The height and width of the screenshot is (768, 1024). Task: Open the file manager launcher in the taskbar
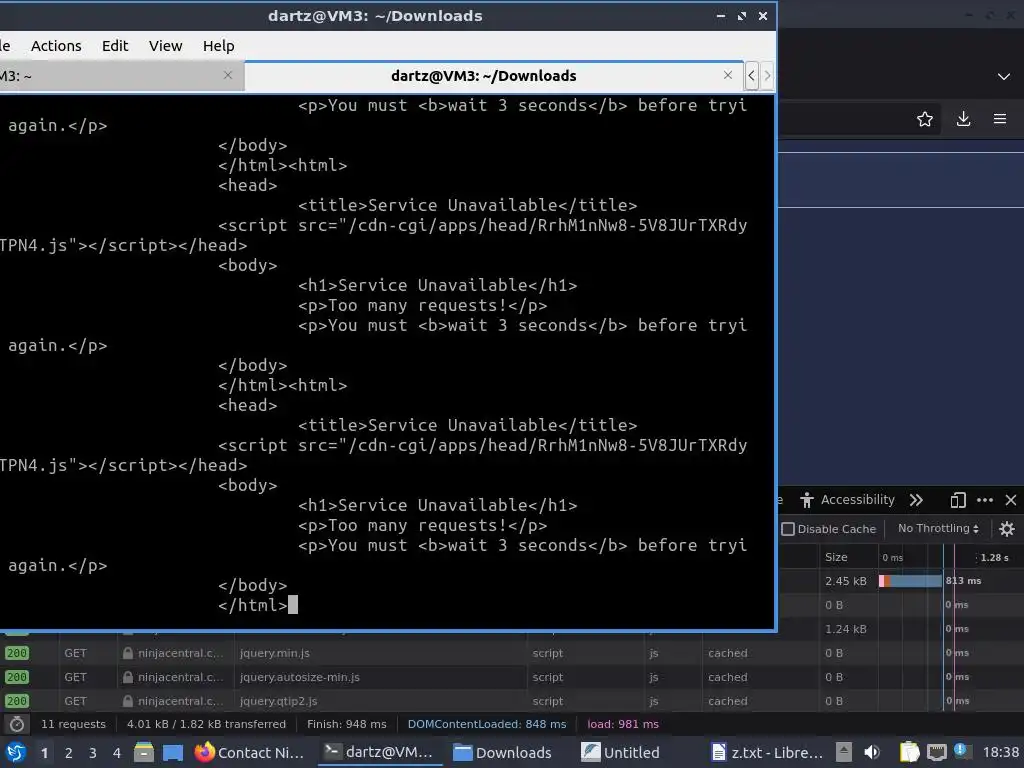pyautogui.click(x=144, y=752)
